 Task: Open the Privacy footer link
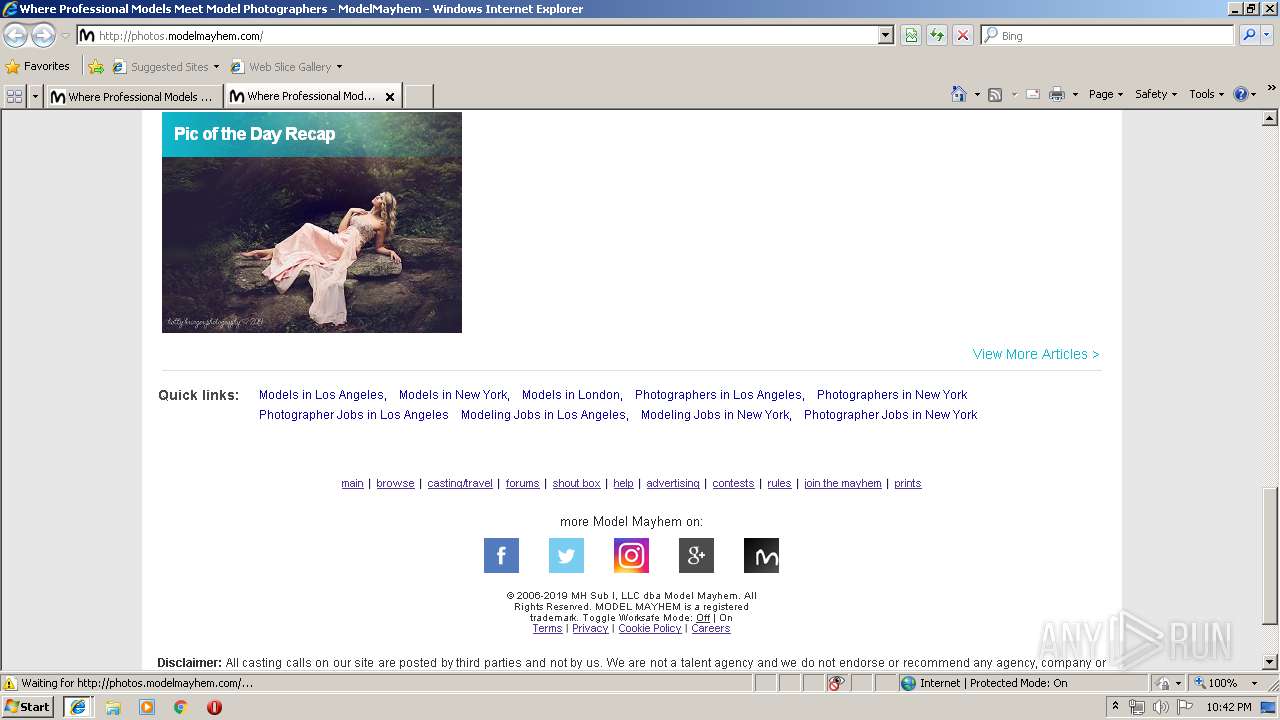point(590,628)
